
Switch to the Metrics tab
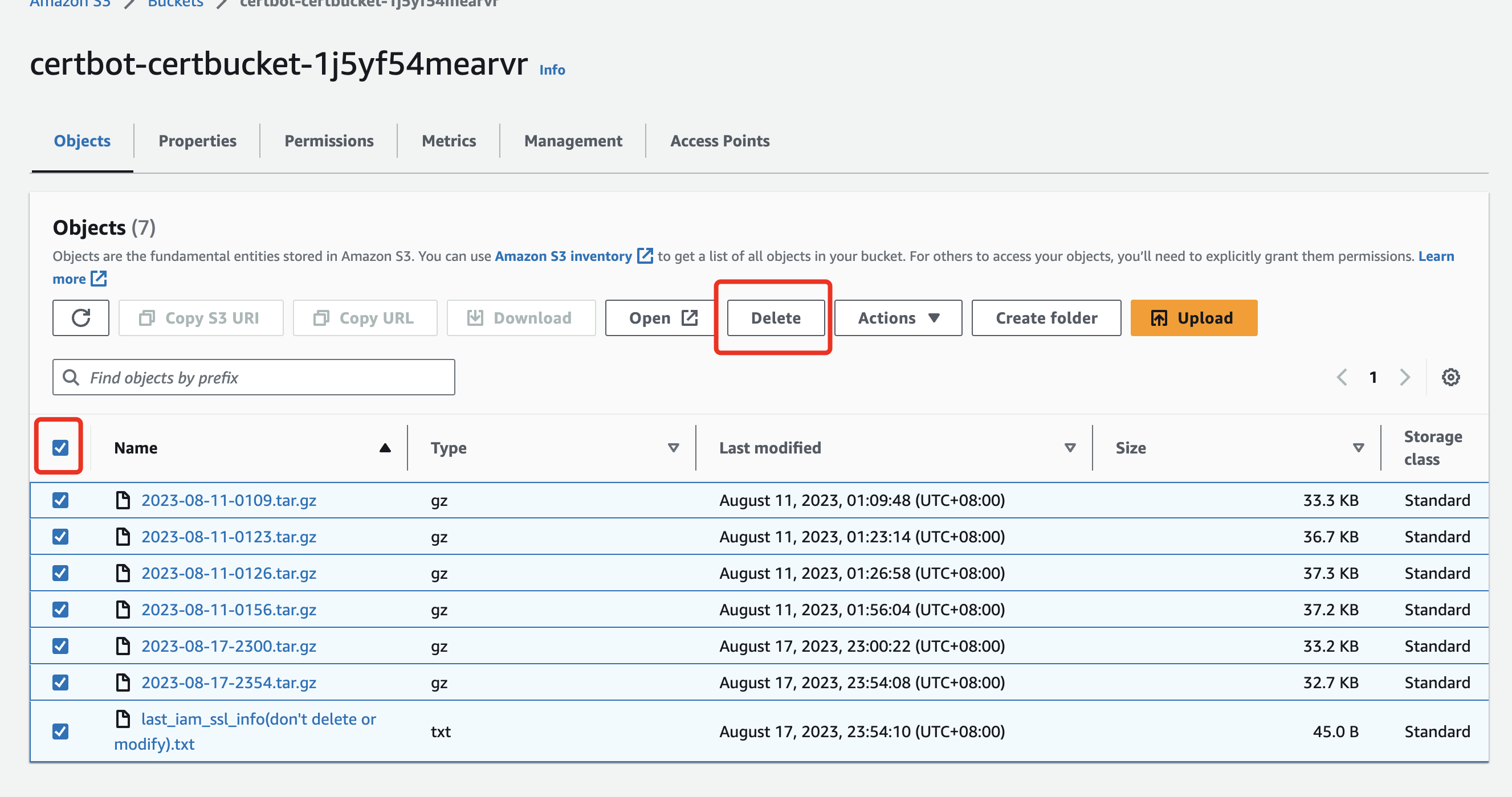click(x=449, y=141)
